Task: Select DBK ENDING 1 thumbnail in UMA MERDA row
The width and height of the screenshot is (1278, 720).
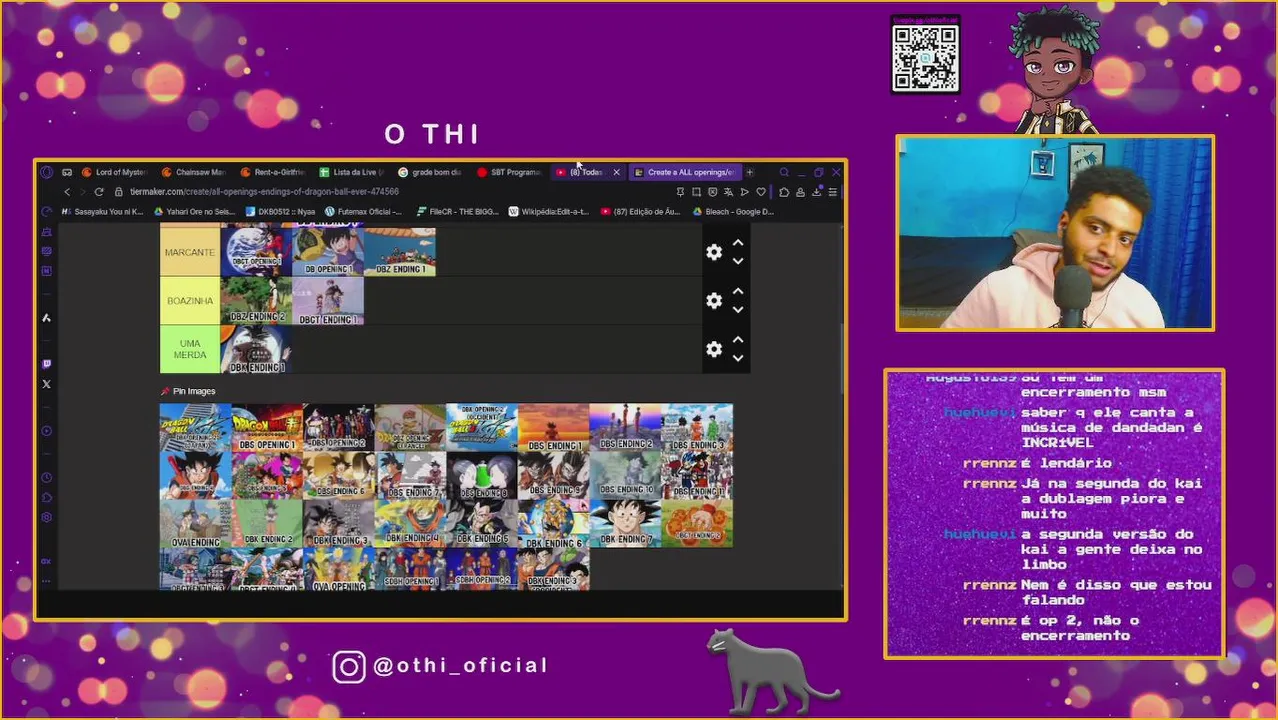Action: 256,349
